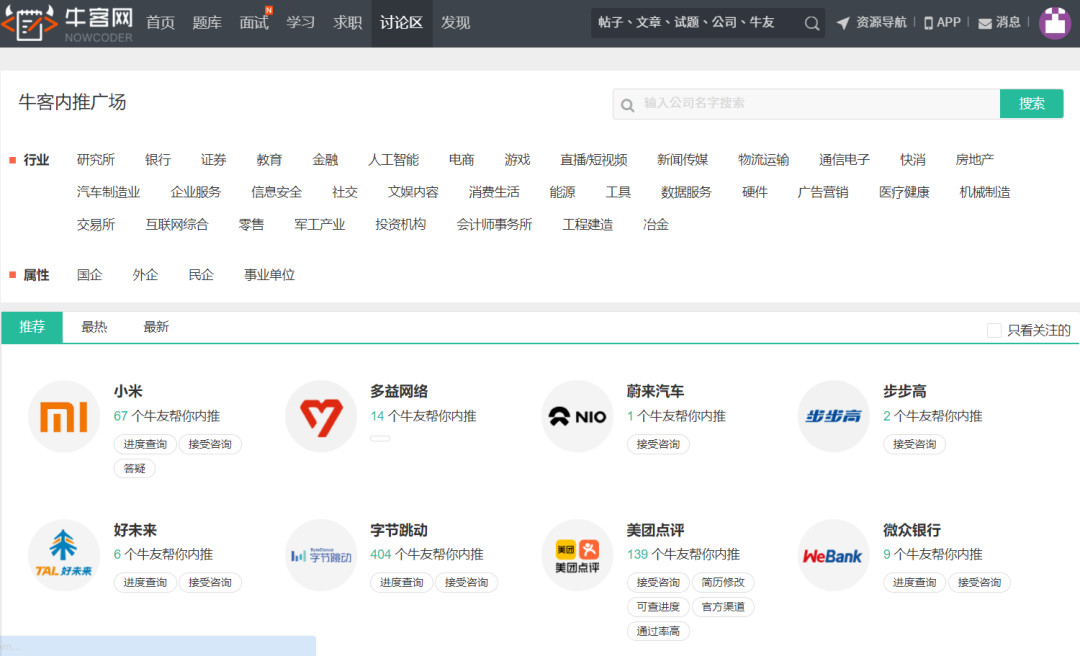This screenshot has height=656, width=1080.
Task: Click 小米's 进度查询 tag
Action: [145, 444]
